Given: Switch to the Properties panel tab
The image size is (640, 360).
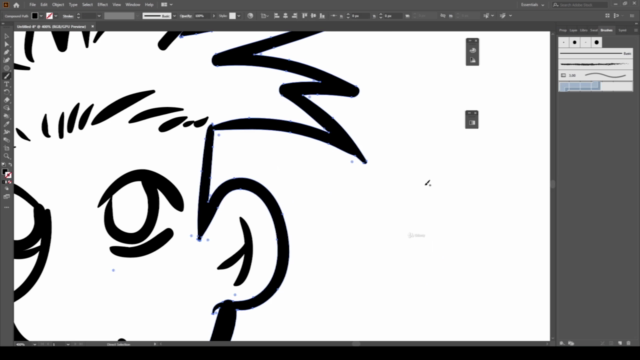Looking at the screenshot, I should [563, 30].
